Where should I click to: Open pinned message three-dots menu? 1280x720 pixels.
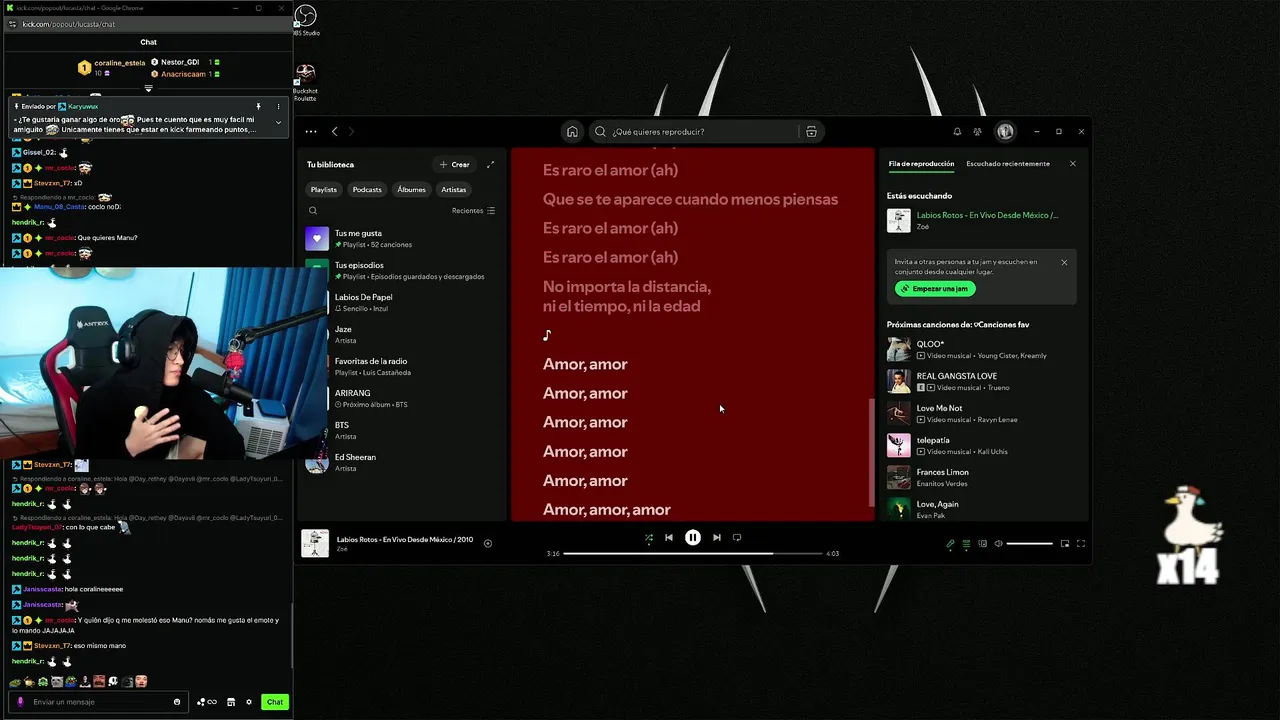pyautogui.click(x=278, y=106)
